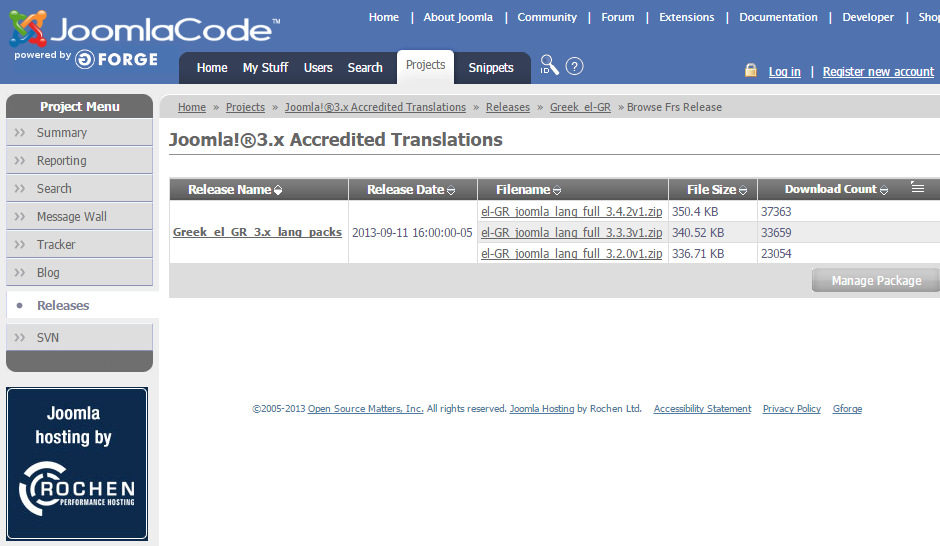
Task: Click Joomla Hosting footer link
Action: click(x=542, y=409)
